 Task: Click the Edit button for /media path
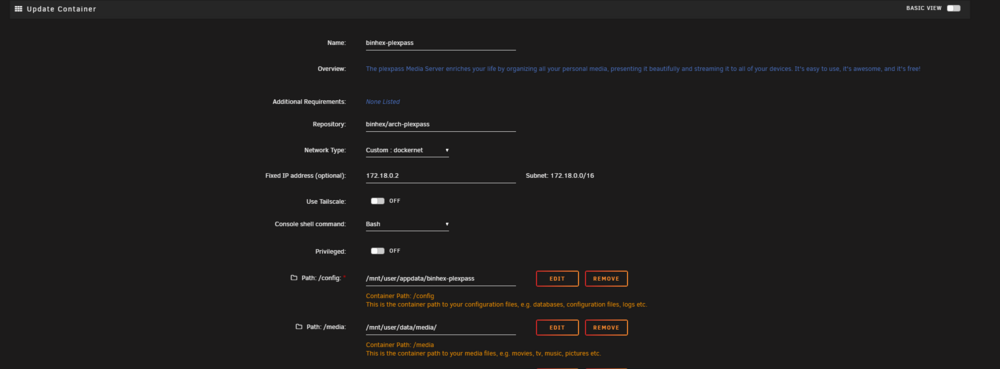point(557,328)
